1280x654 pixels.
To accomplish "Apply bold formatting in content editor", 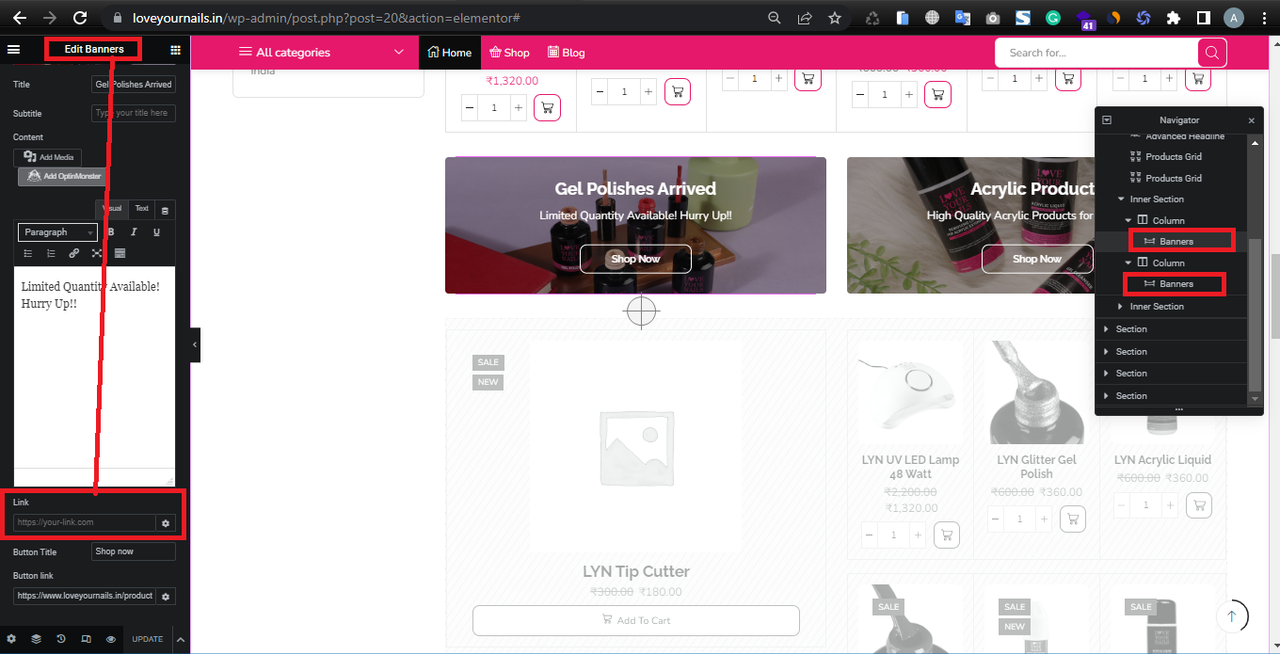I will click(x=111, y=232).
